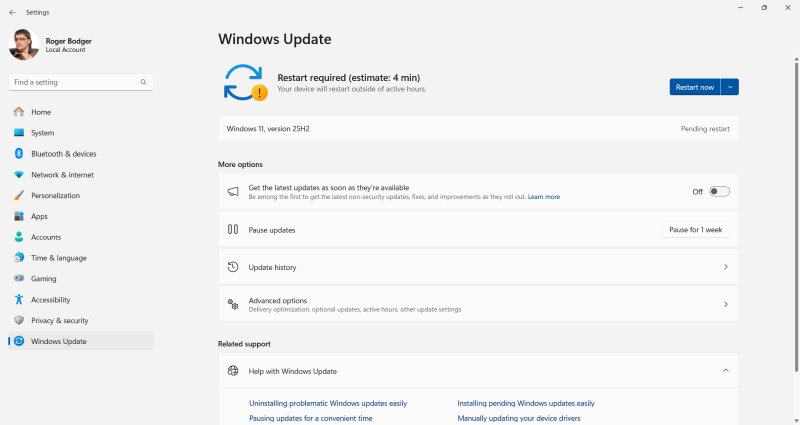
Task: Click the Advanced options row title
Action: (278, 301)
